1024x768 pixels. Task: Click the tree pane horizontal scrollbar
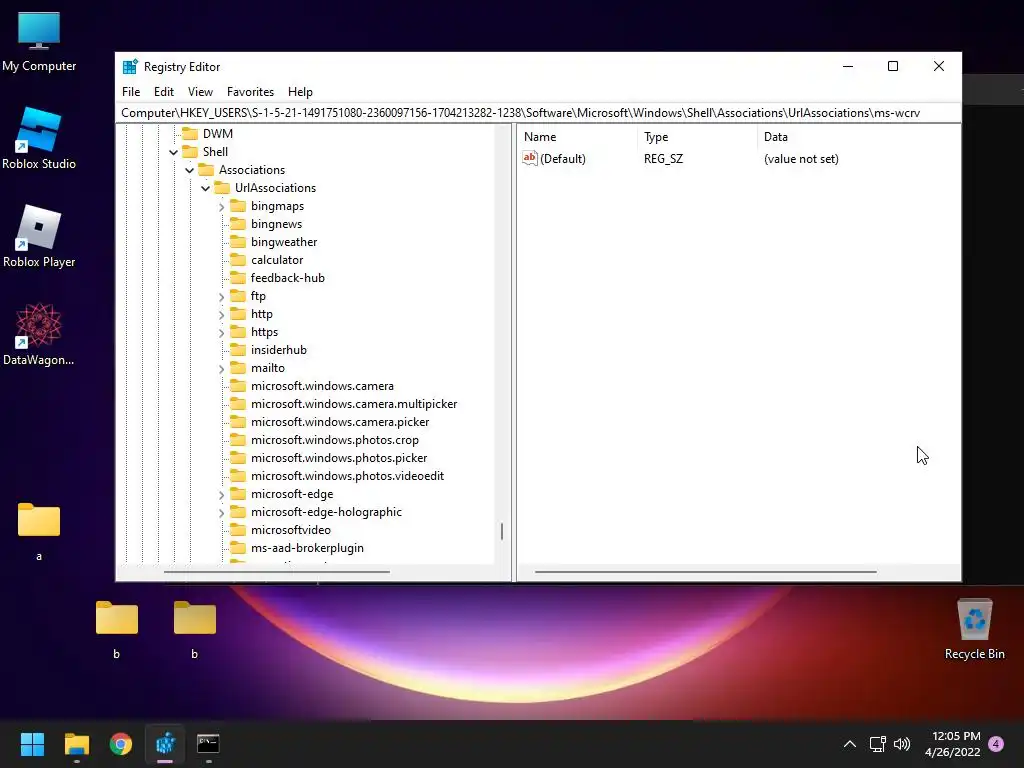pos(277,572)
